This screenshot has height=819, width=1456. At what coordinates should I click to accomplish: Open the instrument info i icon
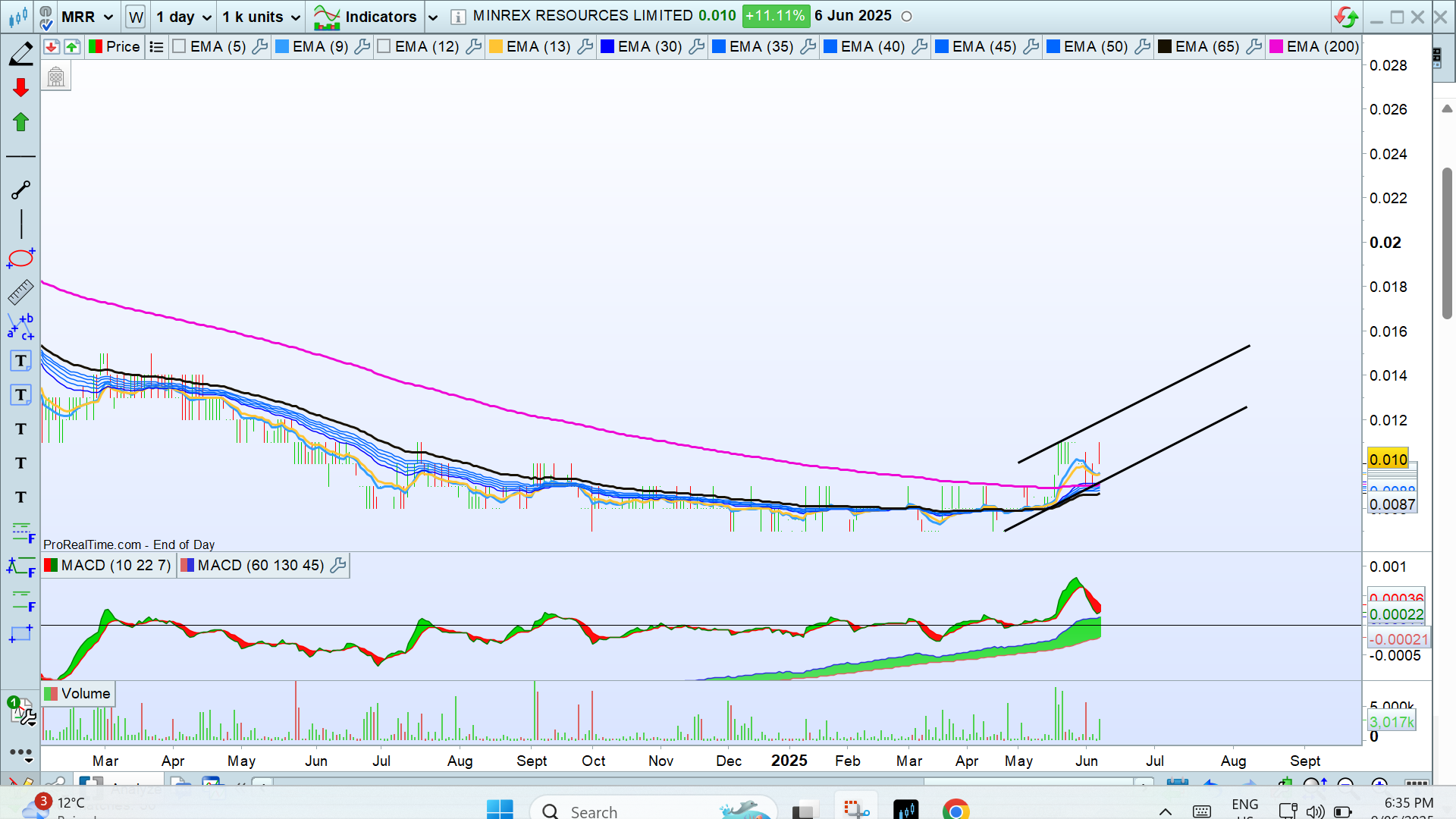(x=458, y=17)
